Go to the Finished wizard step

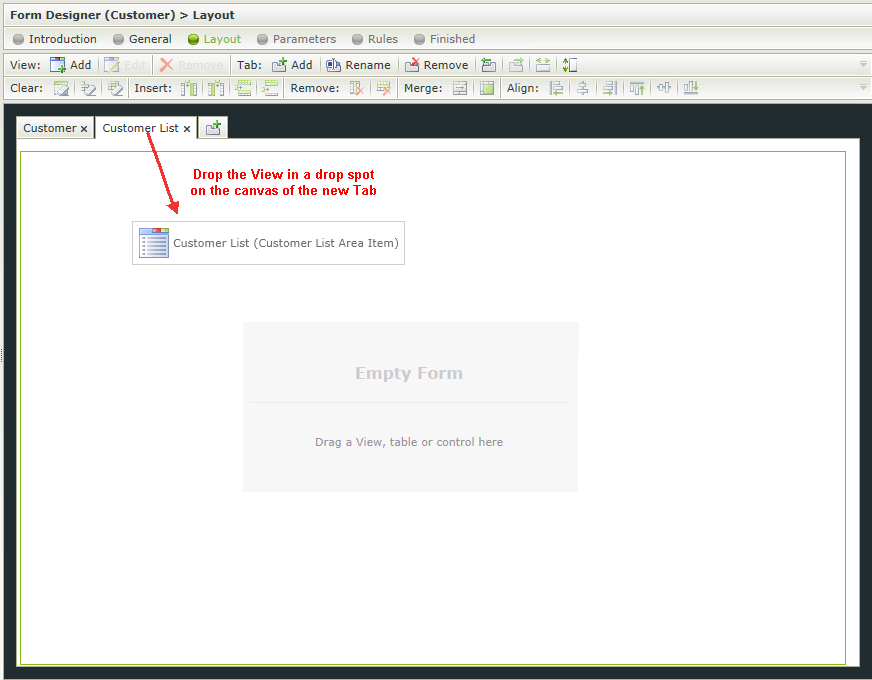point(444,39)
